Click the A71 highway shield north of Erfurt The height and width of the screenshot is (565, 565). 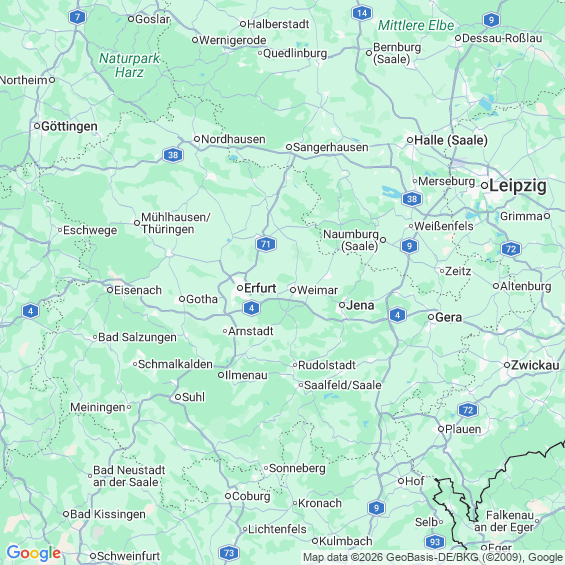pos(266,244)
